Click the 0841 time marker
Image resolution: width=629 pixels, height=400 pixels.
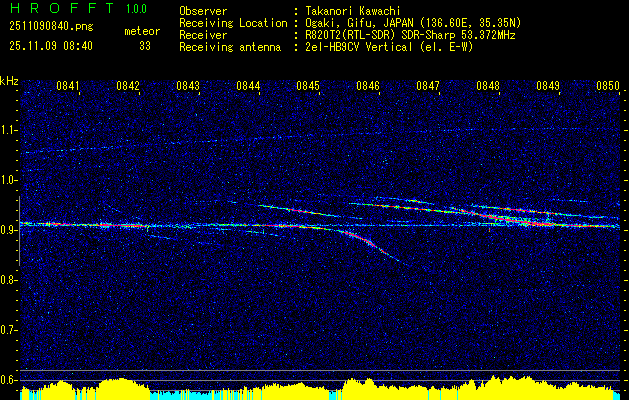pyautogui.click(x=68, y=85)
